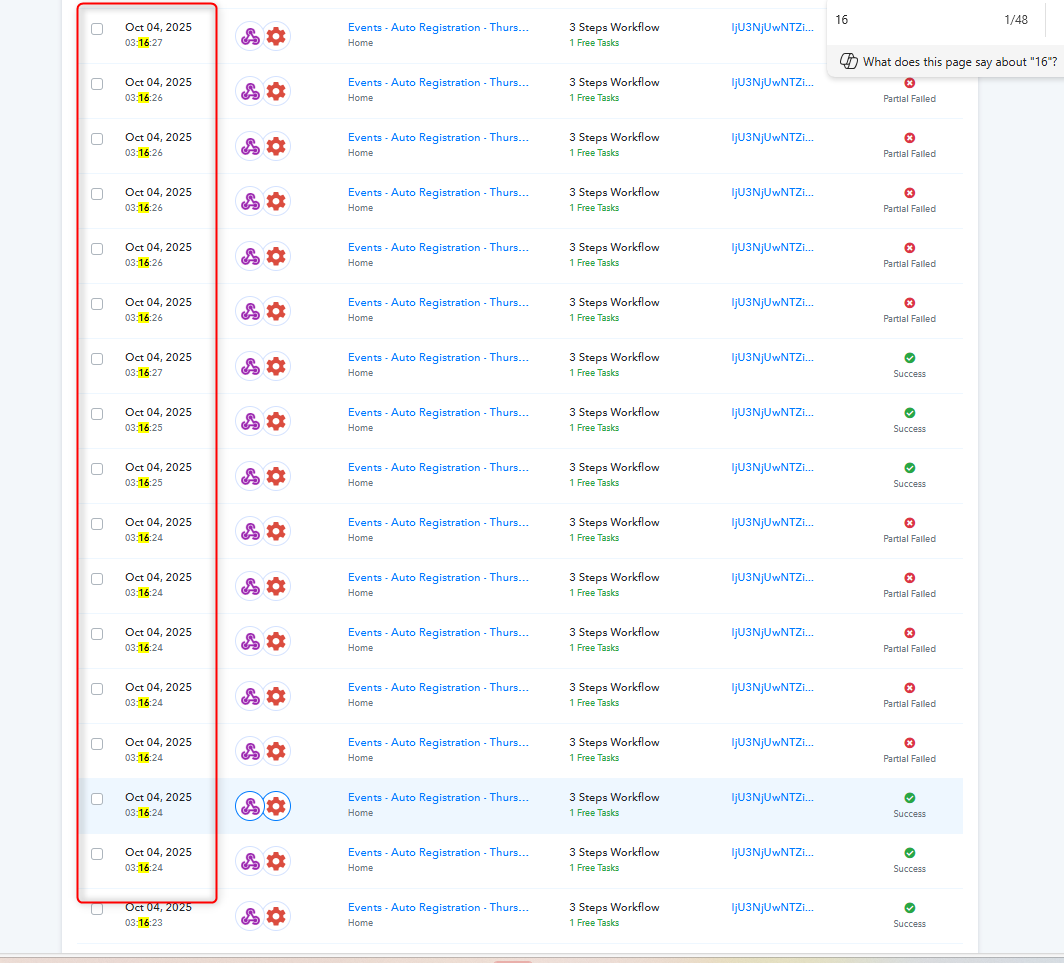Click green Success check in highlighted row
The image size is (1064, 963).
(909, 798)
